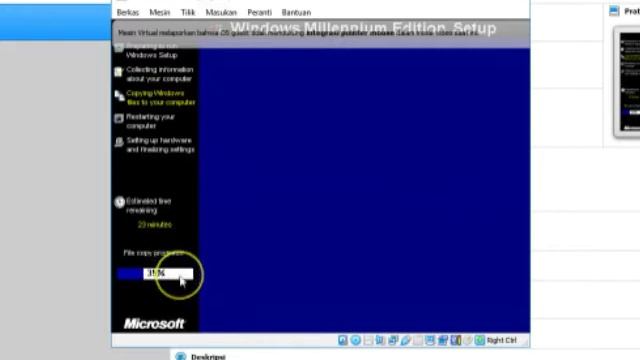Image resolution: width=640 pixels, height=360 pixels.
Task: Click the greyed floppy drive indicator icon
Action: 368,340
